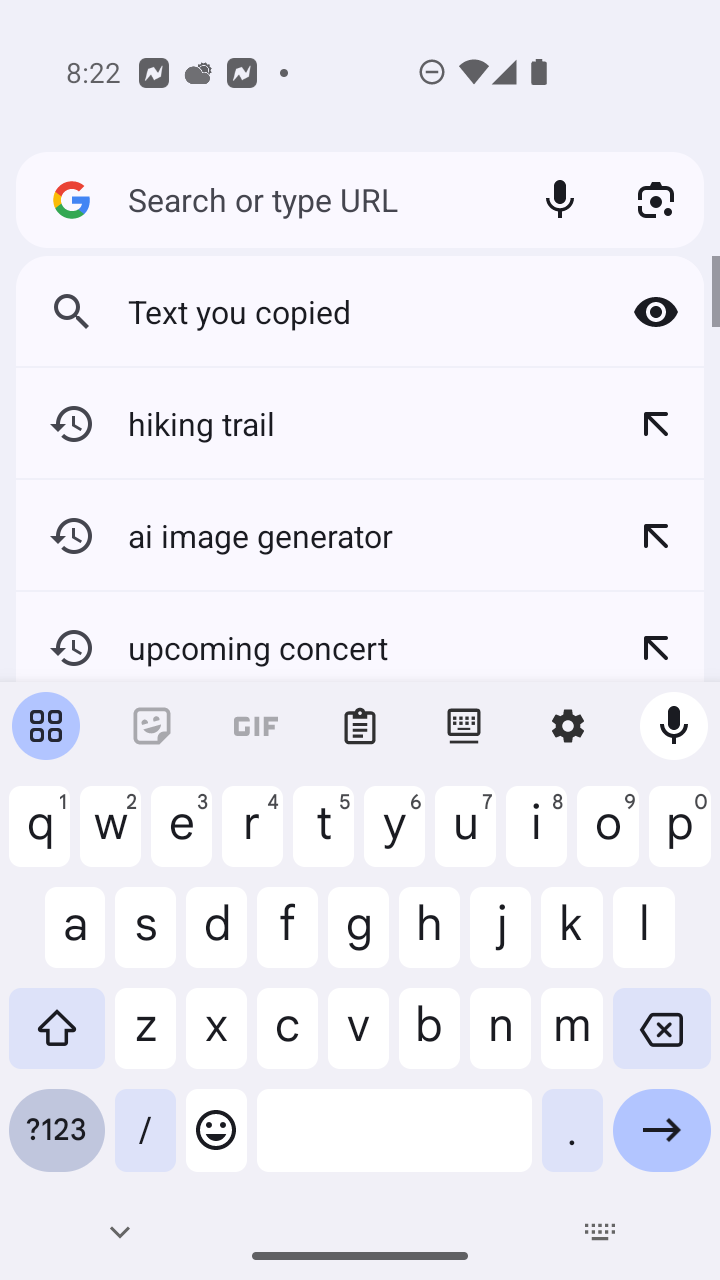The height and width of the screenshot is (1280, 720).
Task: Click the suggestions list scrollbar
Action: click(x=715, y=291)
